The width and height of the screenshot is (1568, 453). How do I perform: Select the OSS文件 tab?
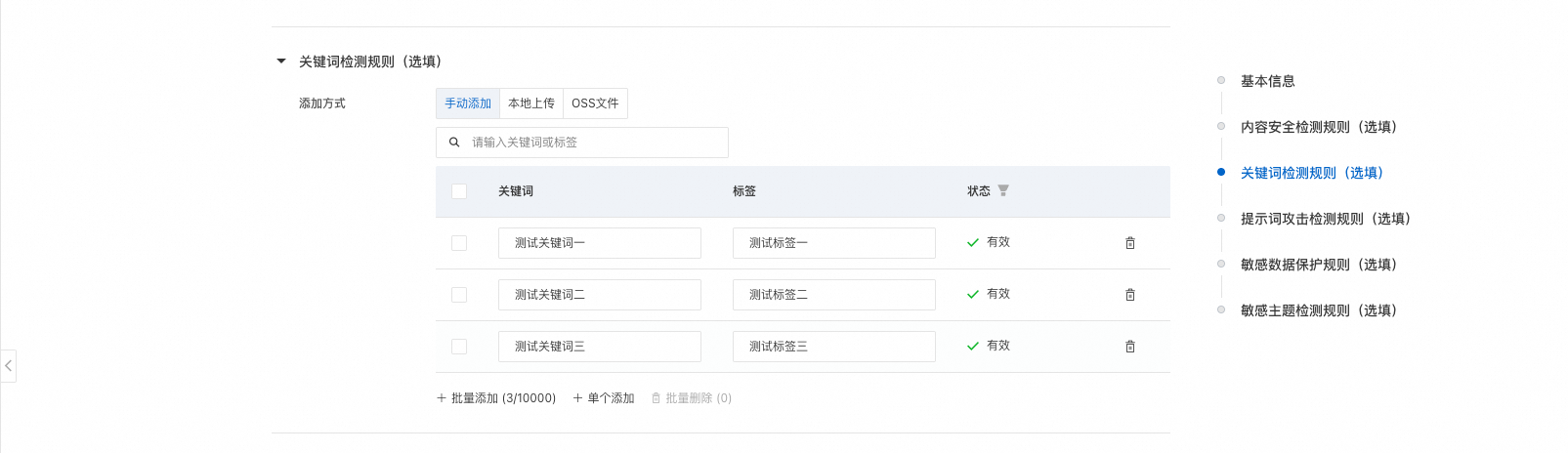point(595,103)
